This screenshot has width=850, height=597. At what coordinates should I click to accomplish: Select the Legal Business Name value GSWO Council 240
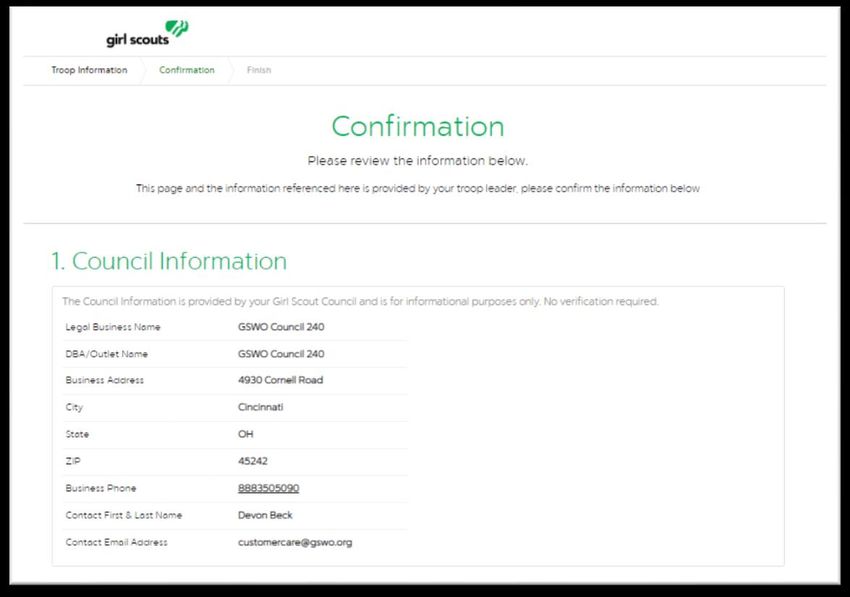point(281,327)
